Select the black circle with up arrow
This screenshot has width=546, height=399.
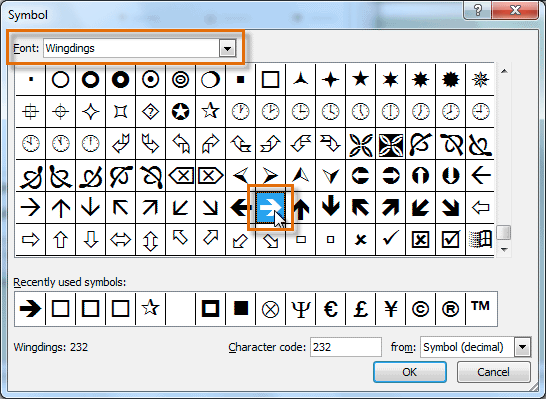(420, 176)
